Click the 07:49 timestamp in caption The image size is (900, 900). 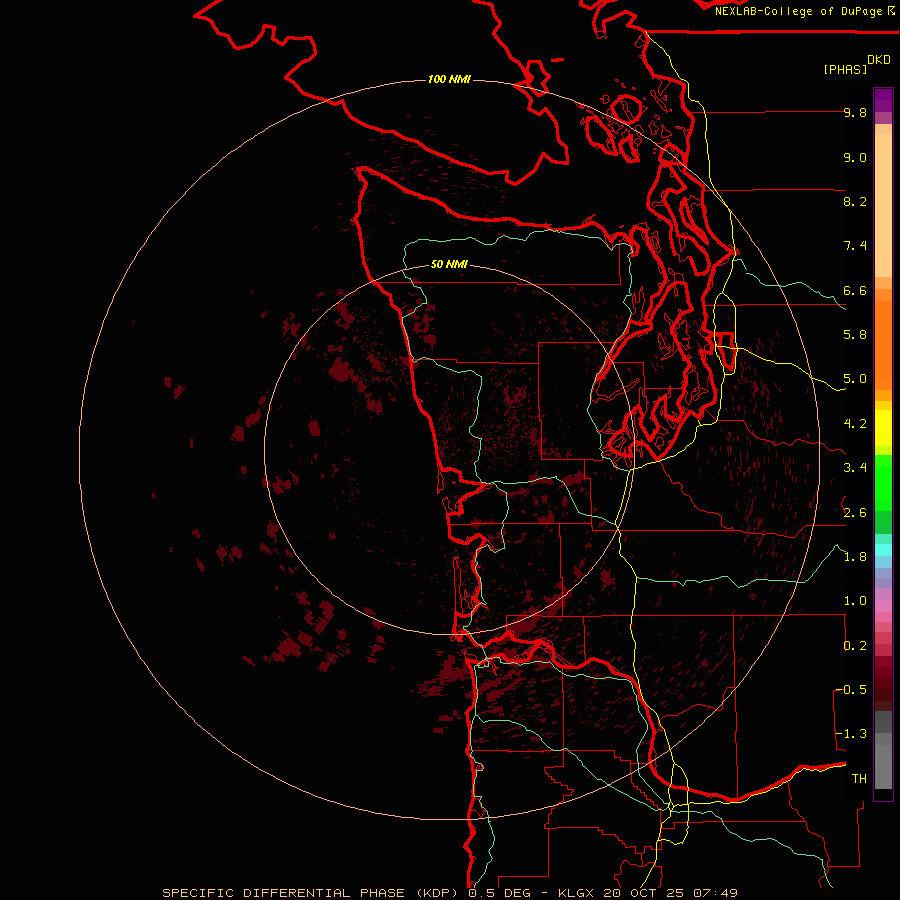coord(715,893)
